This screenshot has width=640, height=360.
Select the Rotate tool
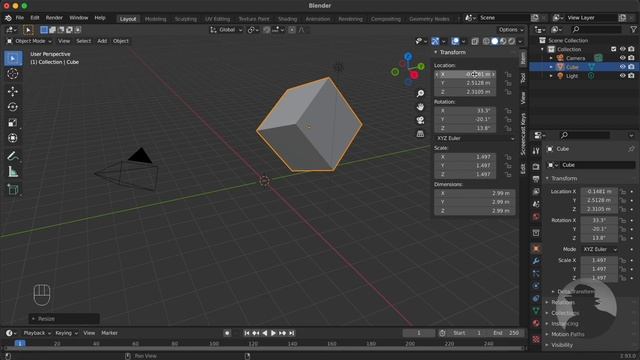[x=13, y=107]
